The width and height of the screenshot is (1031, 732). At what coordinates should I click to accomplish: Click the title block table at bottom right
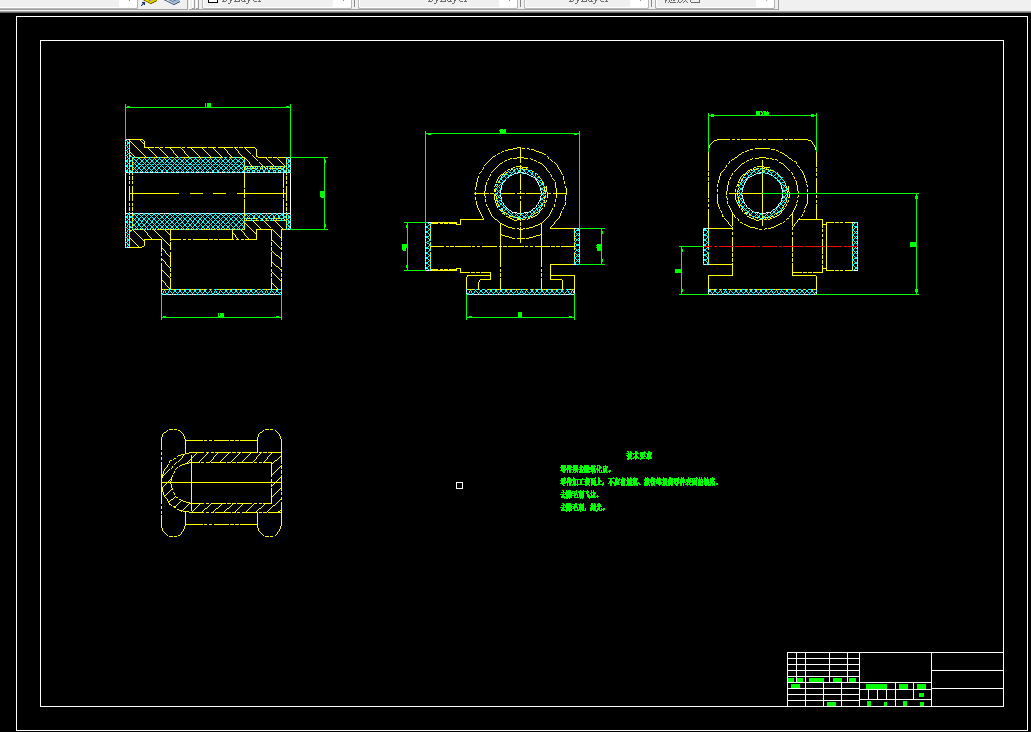tap(895, 679)
